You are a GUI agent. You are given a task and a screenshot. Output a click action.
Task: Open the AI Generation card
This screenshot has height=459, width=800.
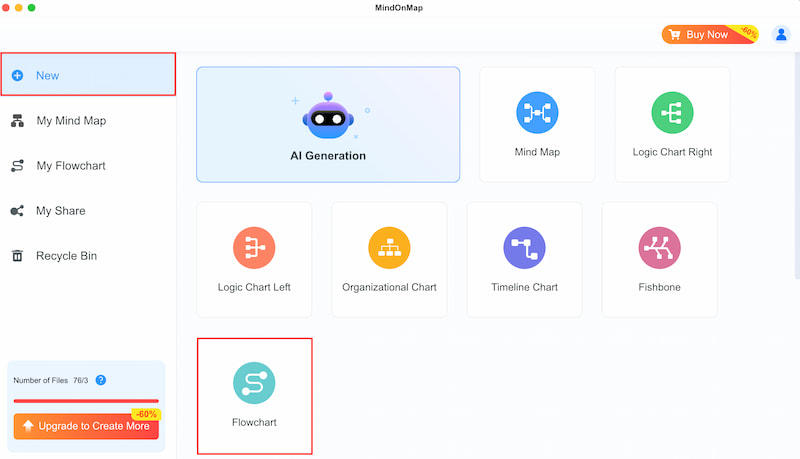pyautogui.click(x=328, y=124)
